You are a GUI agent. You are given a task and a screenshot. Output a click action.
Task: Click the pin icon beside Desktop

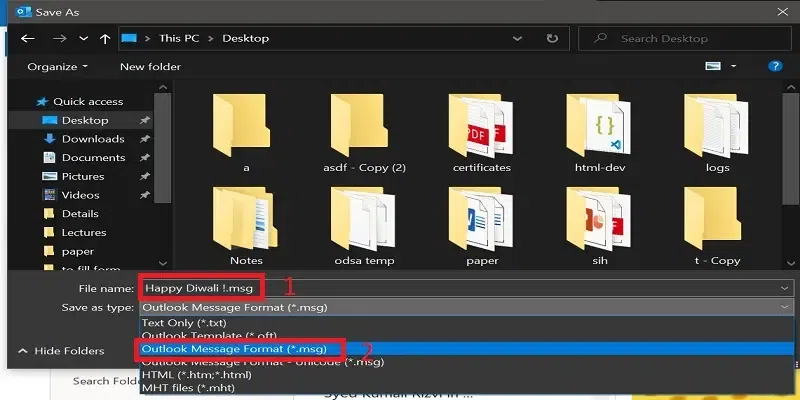pyautogui.click(x=145, y=120)
